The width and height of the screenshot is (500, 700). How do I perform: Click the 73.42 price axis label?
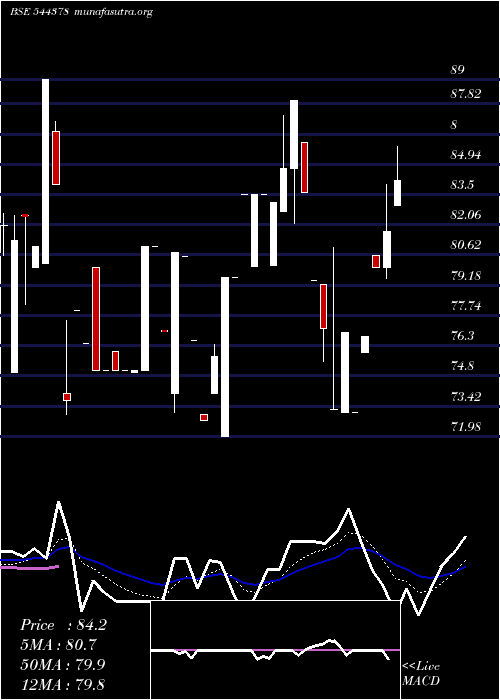pyautogui.click(x=466, y=396)
